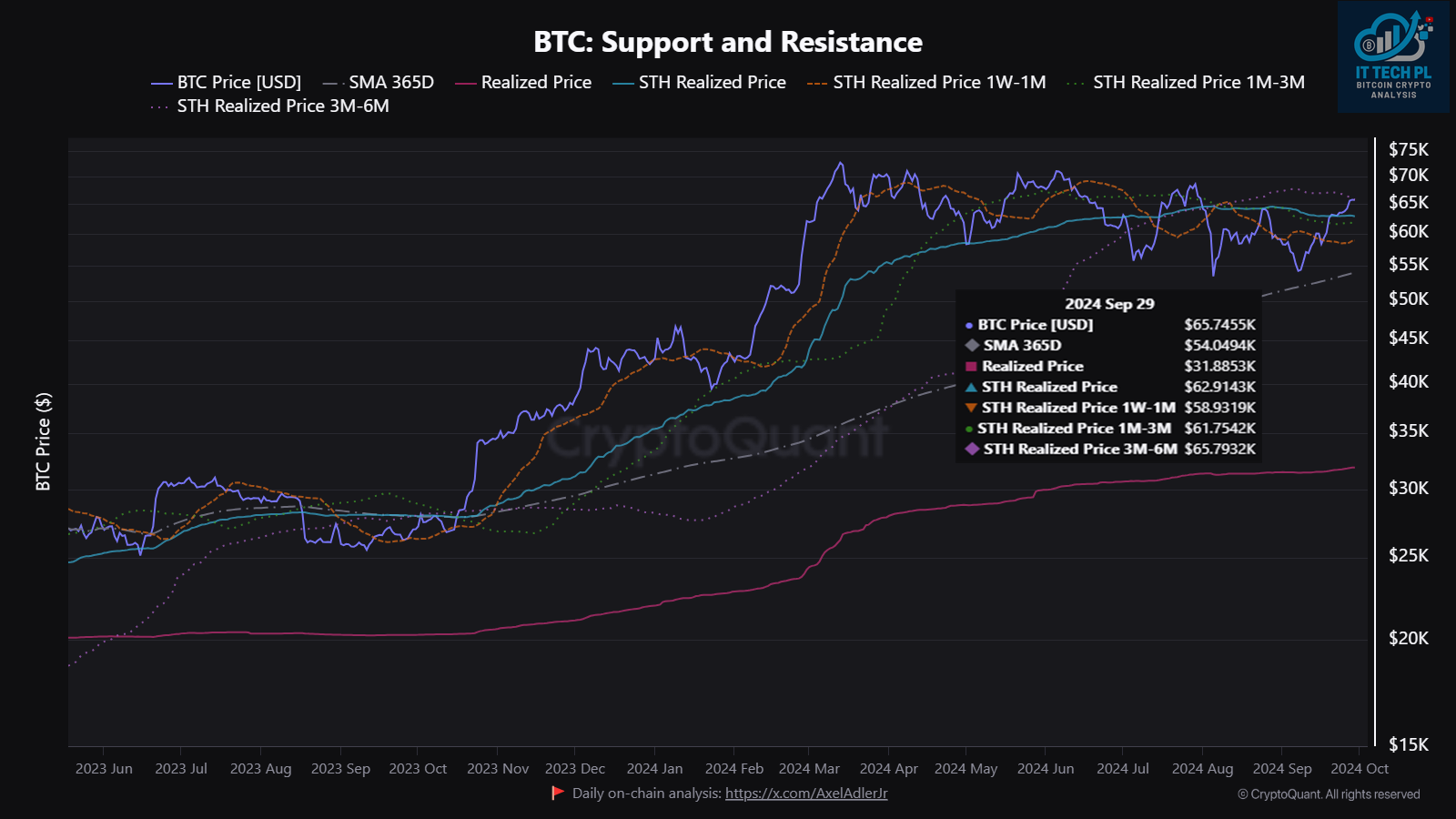
Task: Click the 2024 Sep x-axis label
Action: (1282, 769)
